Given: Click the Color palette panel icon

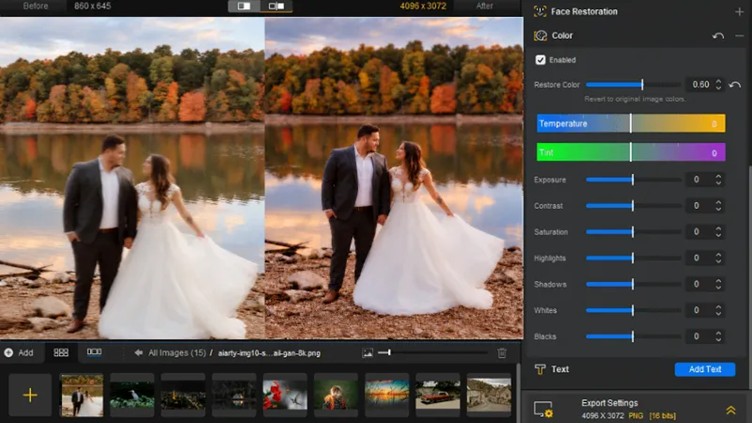Looking at the screenshot, I should (x=540, y=35).
